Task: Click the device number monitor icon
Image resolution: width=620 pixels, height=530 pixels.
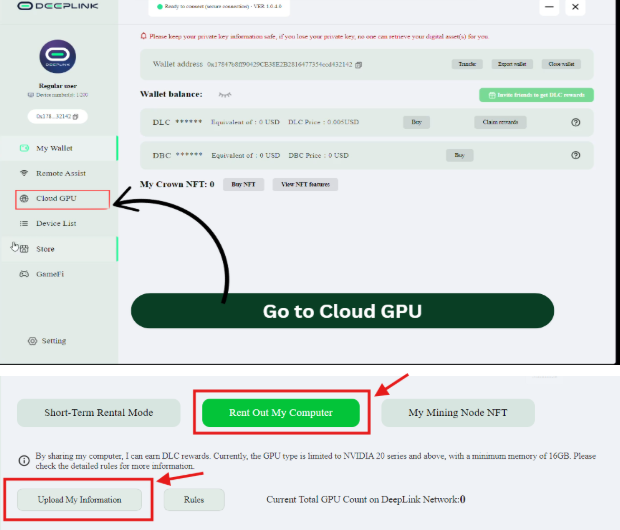Action: pos(30,95)
